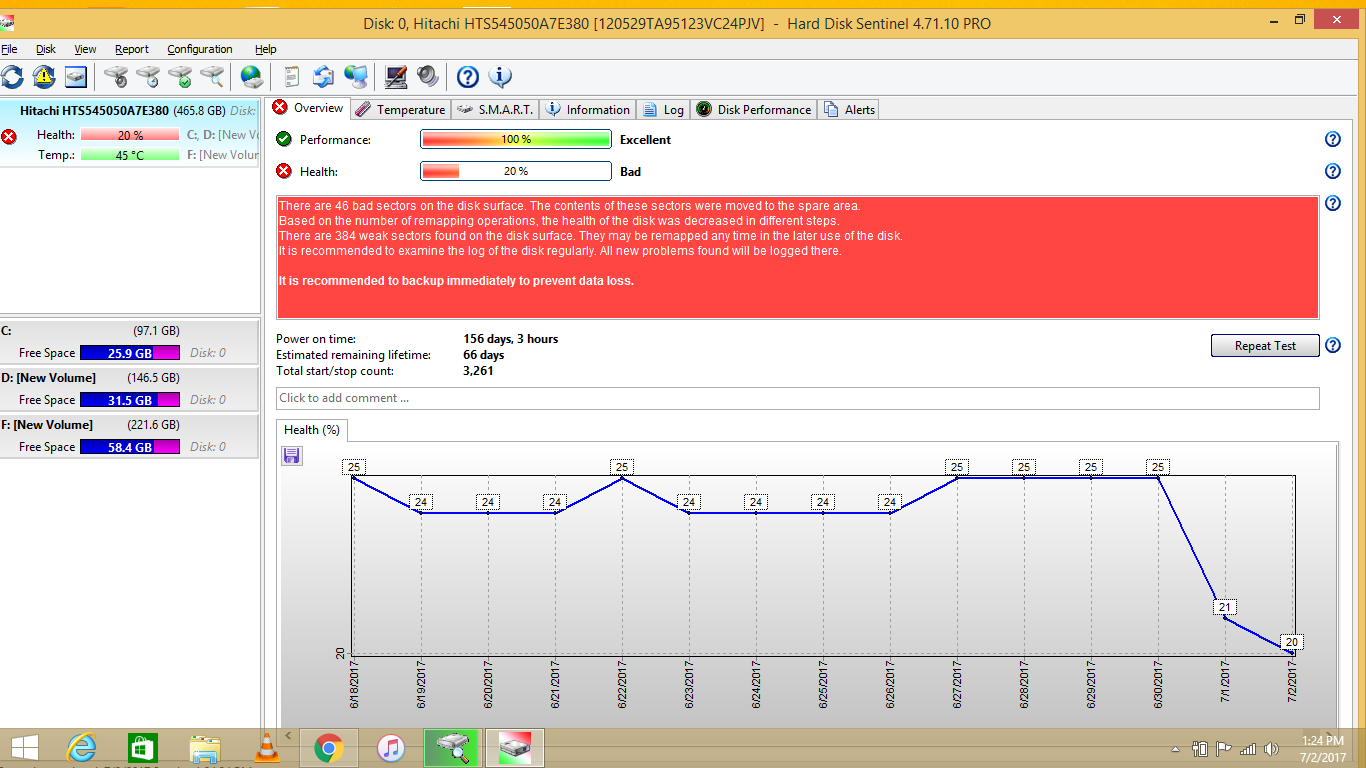1366x768 pixels.
Task: Switch to the Disk Performance tab
Action: [753, 110]
